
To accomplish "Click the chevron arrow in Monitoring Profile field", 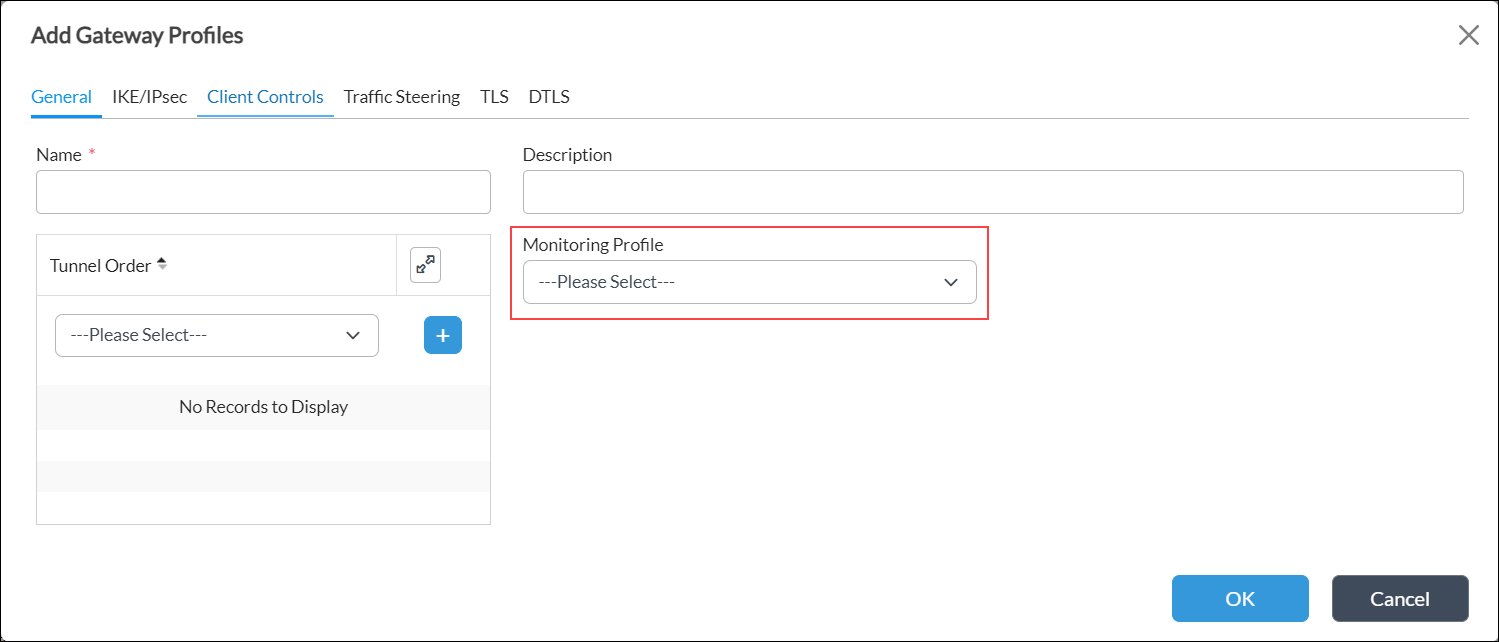I will [x=951, y=282].
